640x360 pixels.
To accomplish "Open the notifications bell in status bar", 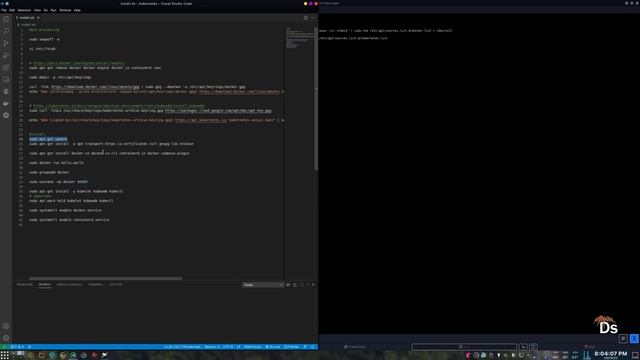I will (x=313, y=347).
